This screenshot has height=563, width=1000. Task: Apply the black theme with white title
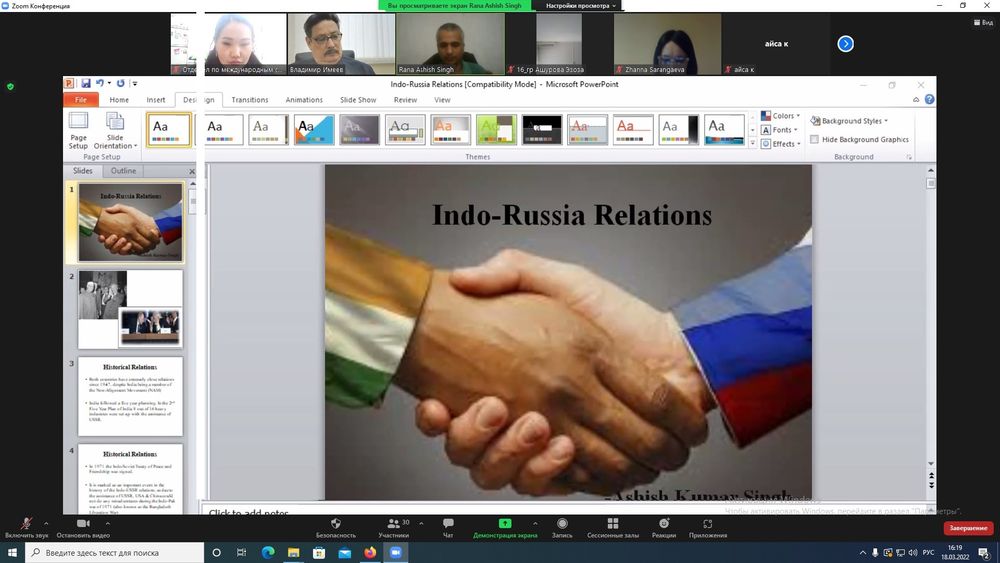pyautogui.click(x=542, y=129)
